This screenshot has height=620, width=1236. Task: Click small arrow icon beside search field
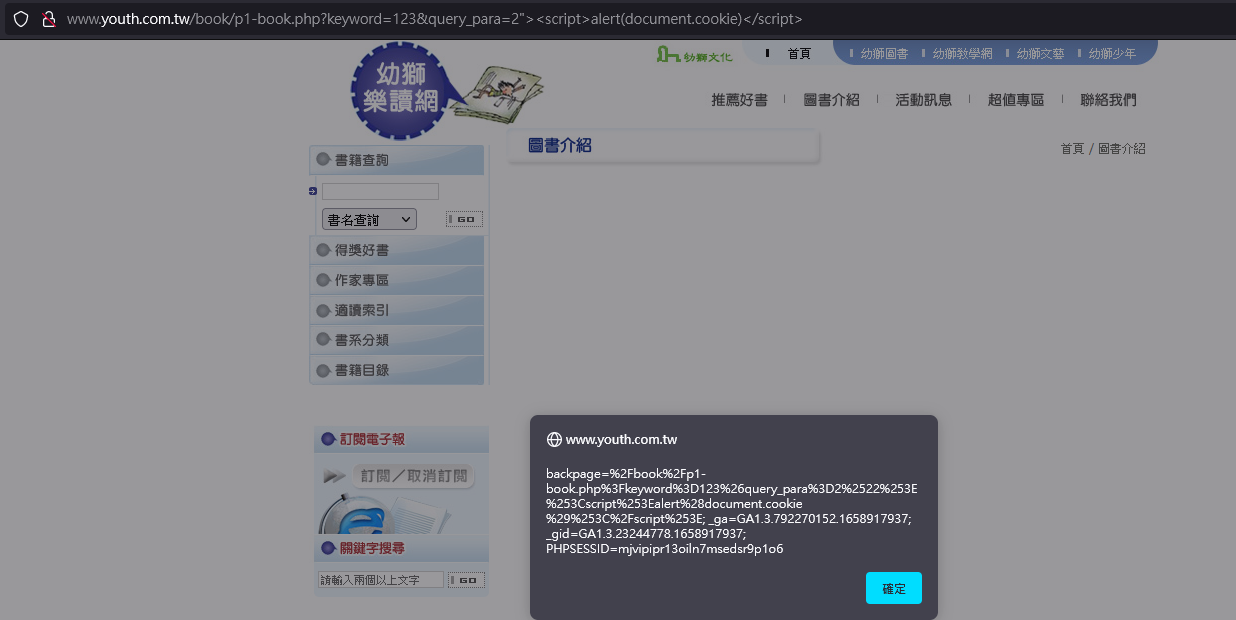pyautogui.click(x=313, y=191)
